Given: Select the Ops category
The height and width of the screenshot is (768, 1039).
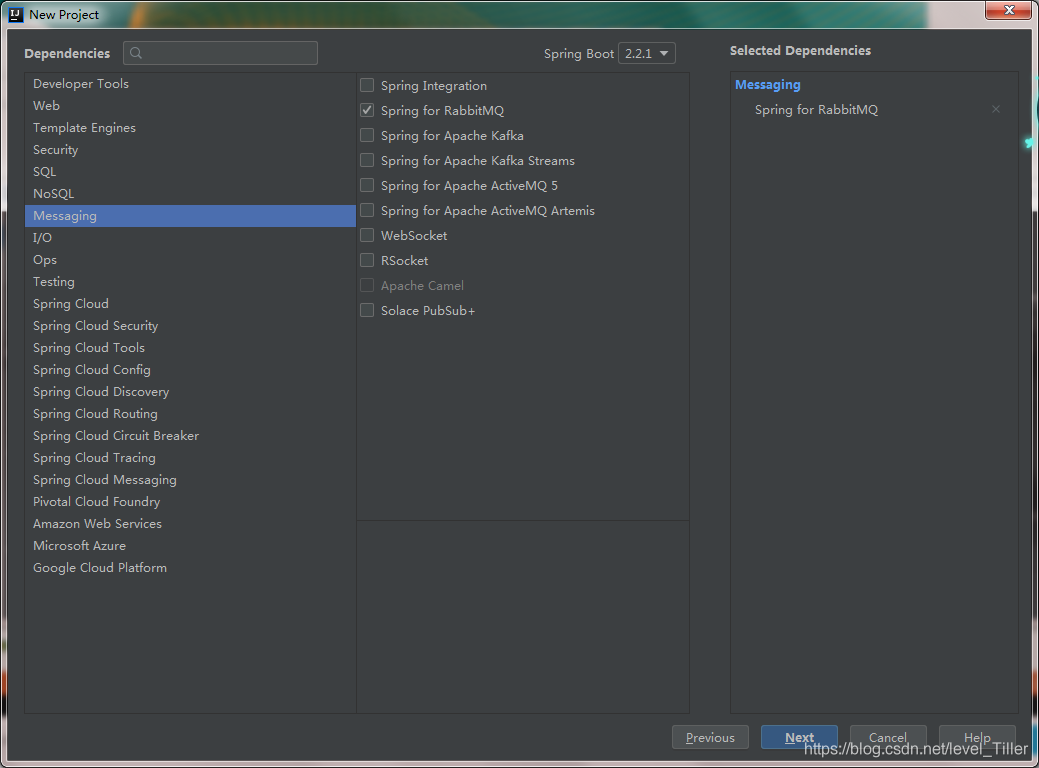Looking at the screenshot, I should pos(190,260).
